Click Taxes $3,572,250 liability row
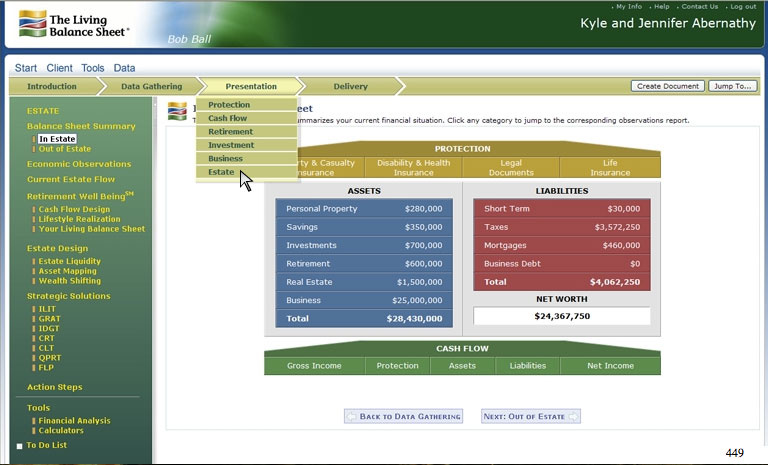This screenshot has height=465, width=768. pos(562,227)
